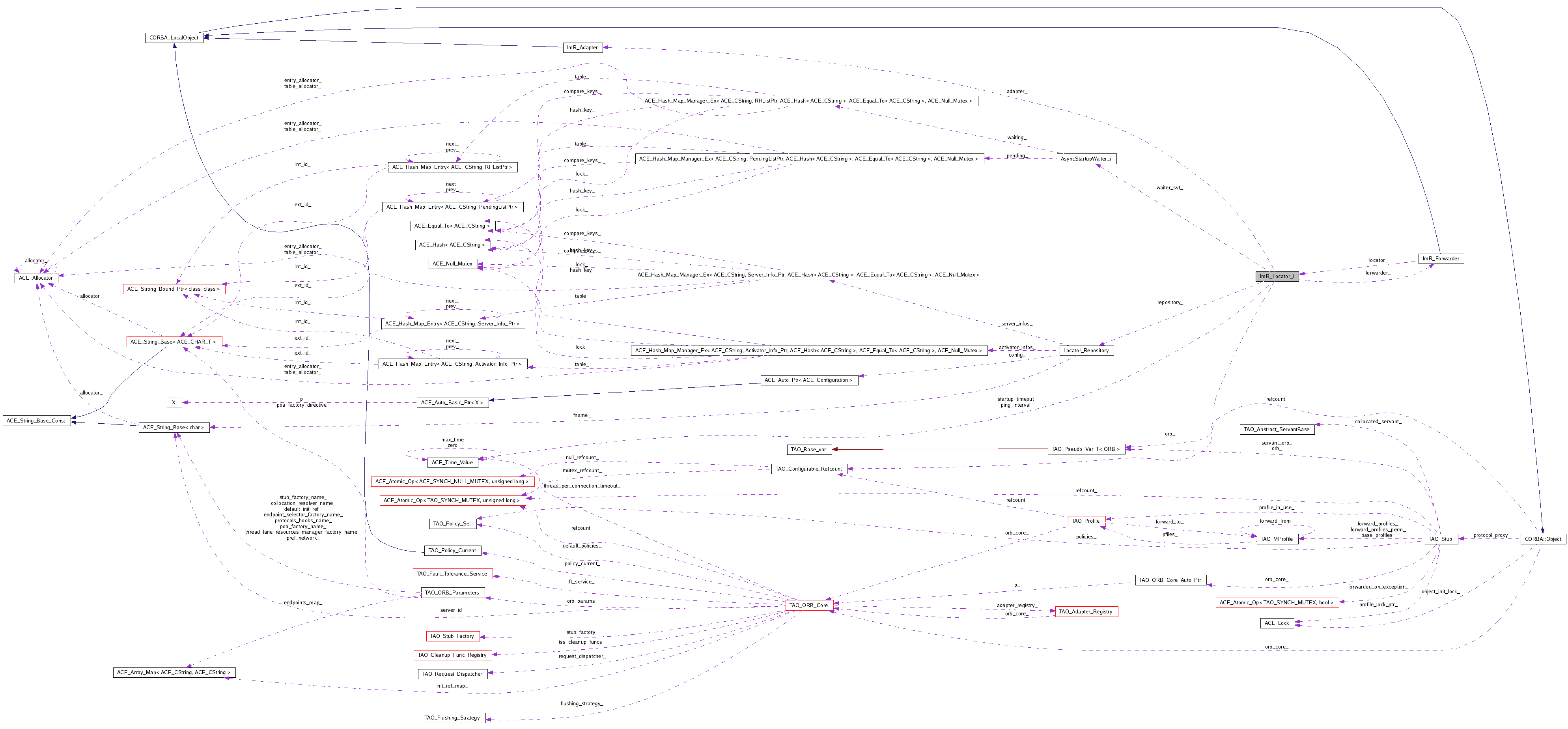The image size is (1568, 729).
Task: Select the ImR_Adapter class box
Action: (x=582, y=47)
